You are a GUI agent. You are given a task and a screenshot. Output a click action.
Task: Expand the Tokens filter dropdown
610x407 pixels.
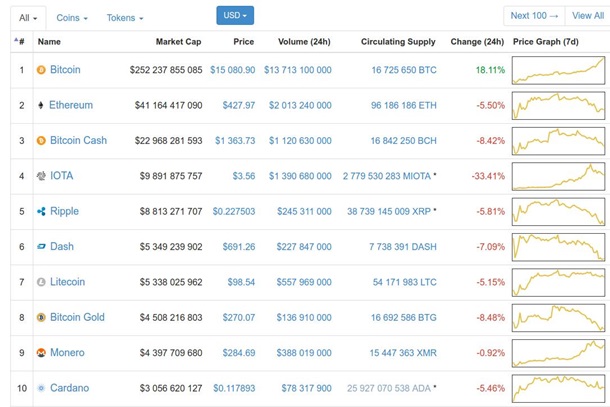point(125,18)
